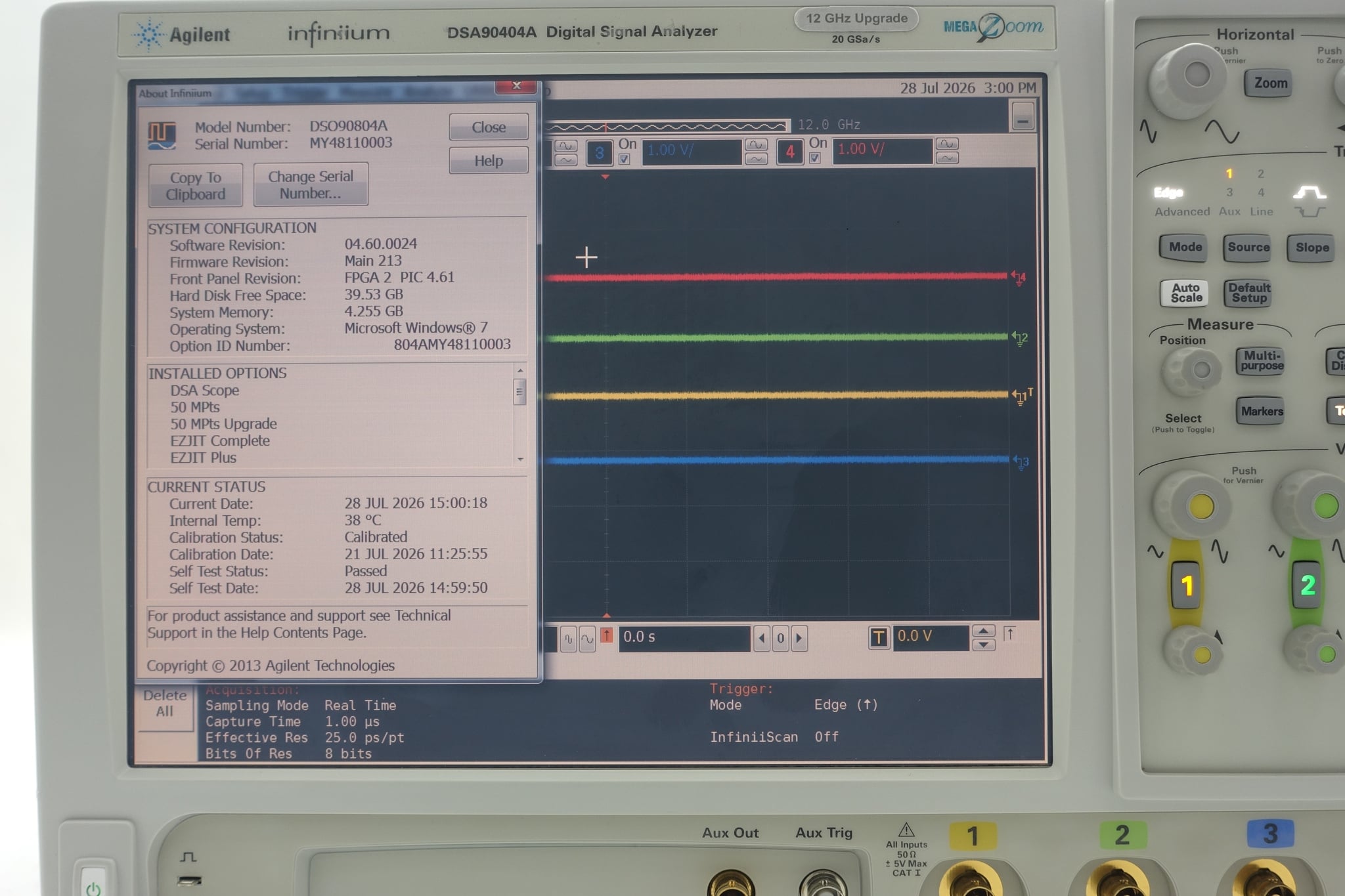This screenshot has height=896, width=1345.
Task: Click Installed Options scrollbar thumb
Action: point(519,393)
